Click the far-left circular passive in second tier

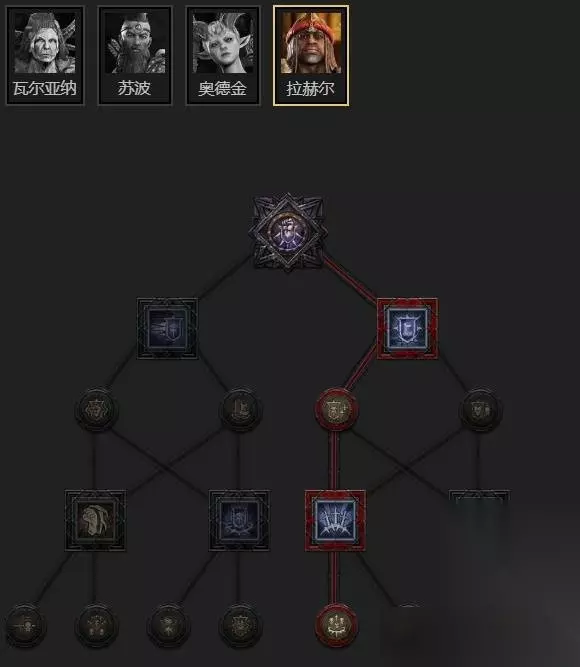click(x=96, y=409)
